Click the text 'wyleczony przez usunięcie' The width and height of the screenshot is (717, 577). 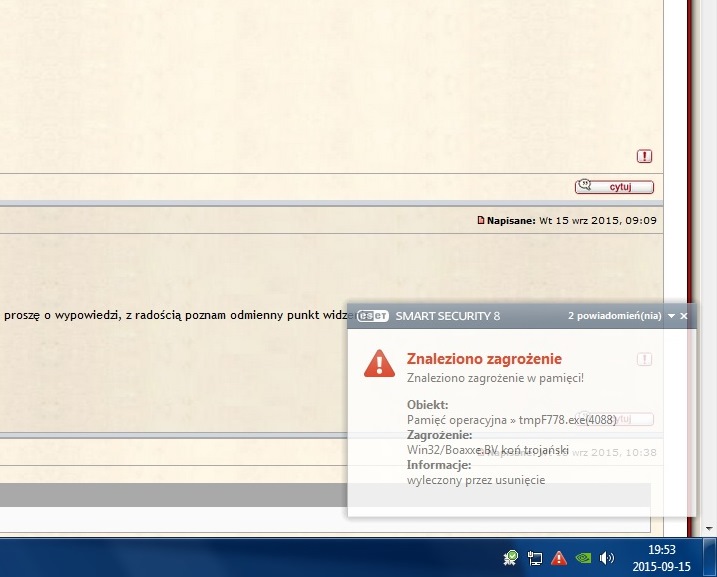476,480
